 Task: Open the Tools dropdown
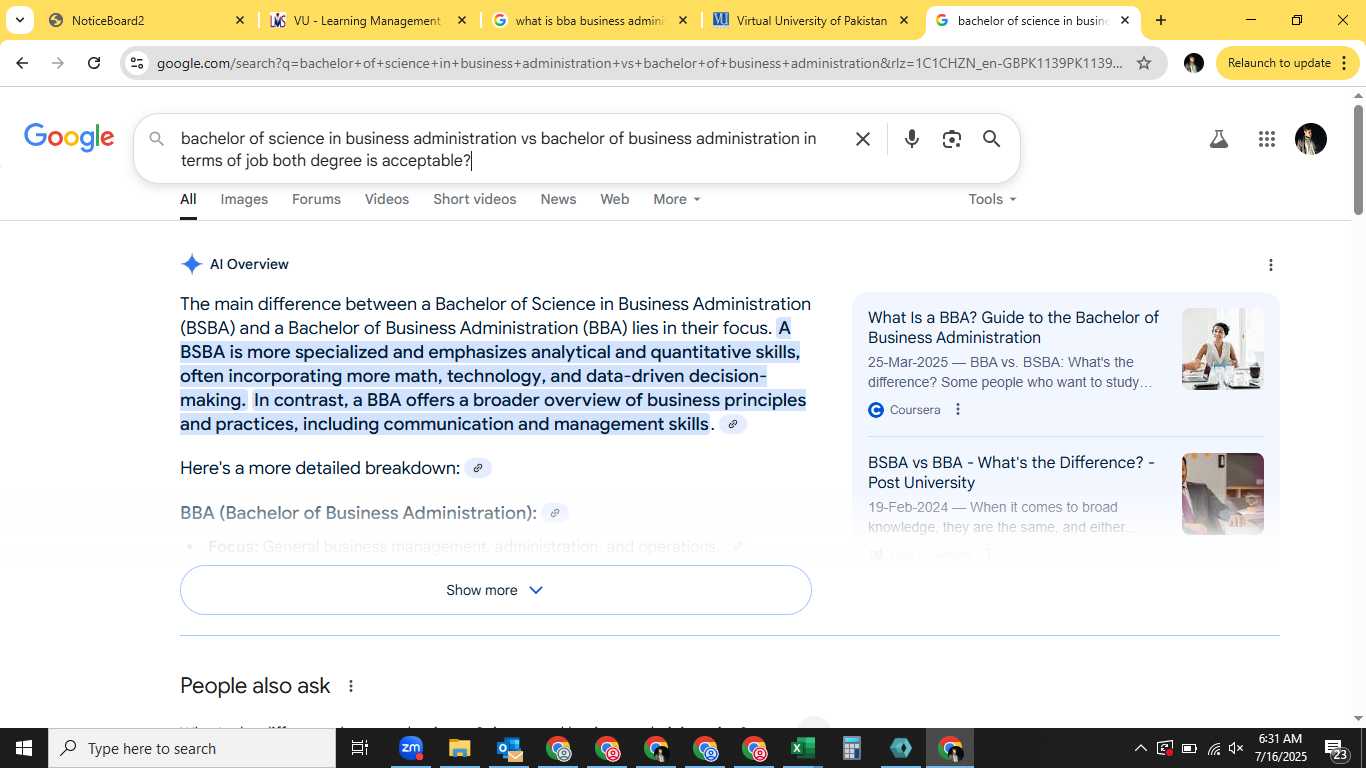tap(992, 199)
